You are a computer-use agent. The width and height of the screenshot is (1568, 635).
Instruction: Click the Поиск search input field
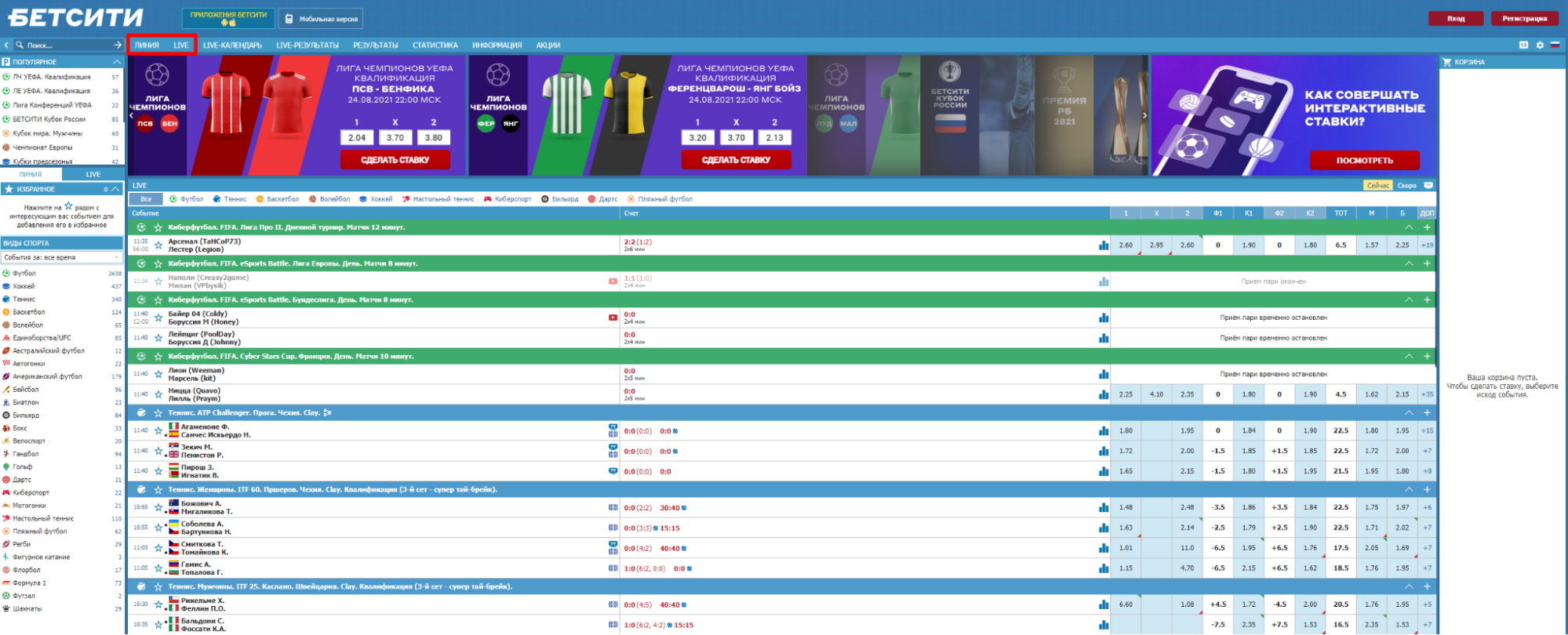(68, 45)
